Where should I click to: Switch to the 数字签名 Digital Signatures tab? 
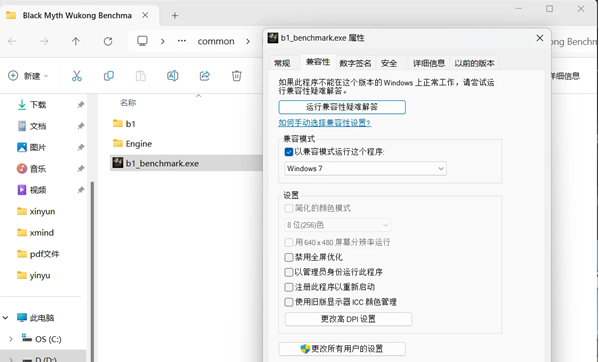pyautogui.click(x=355, y=63)
